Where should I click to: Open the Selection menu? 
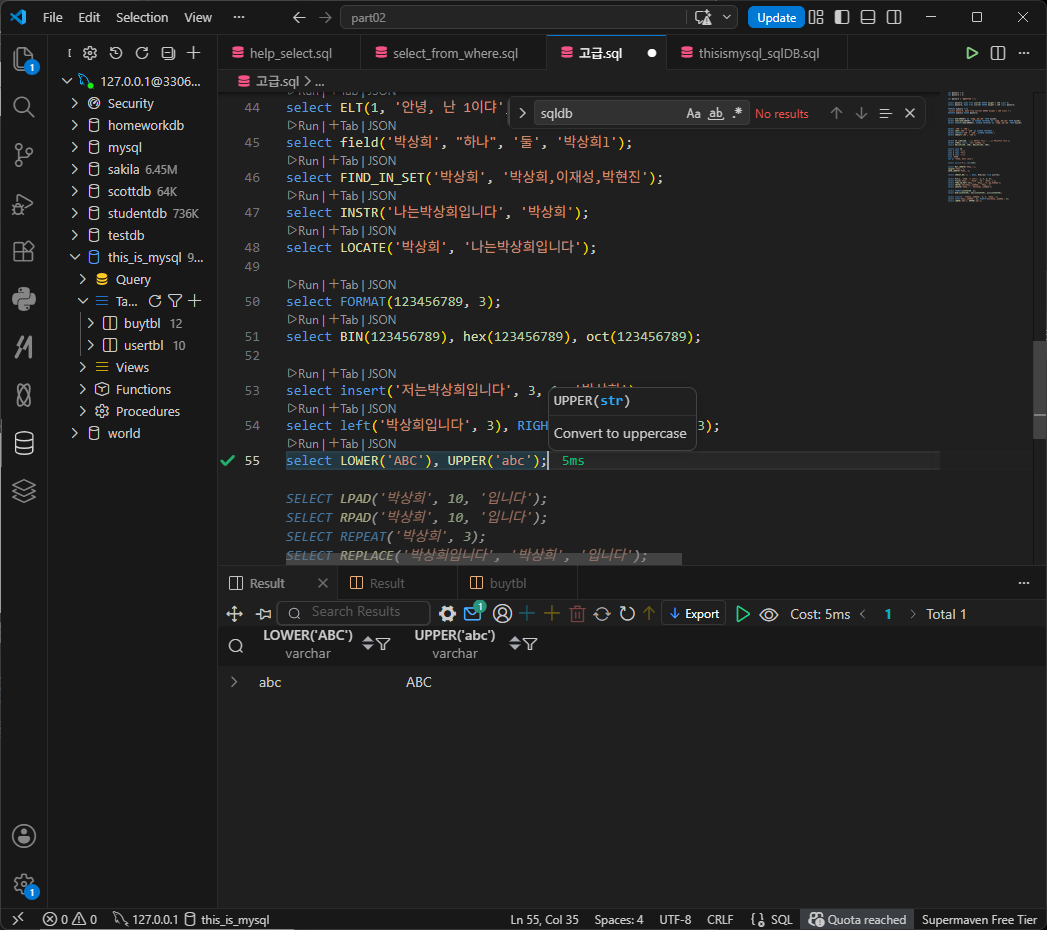click(x=142, y=17)
